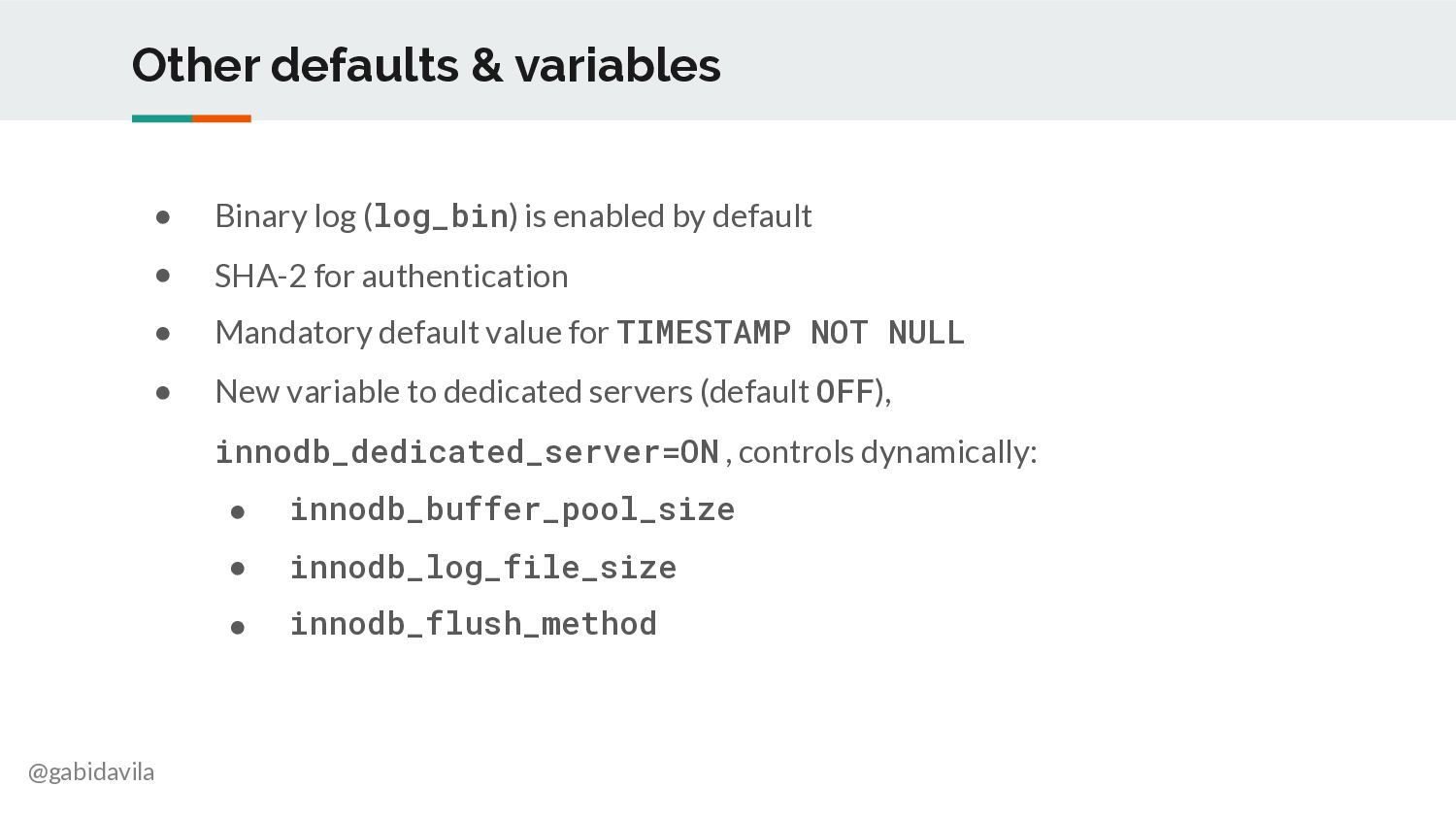The image size is (1456, 819).
Task: Click the OFF default value text
Action: click(x=844, y=392)
